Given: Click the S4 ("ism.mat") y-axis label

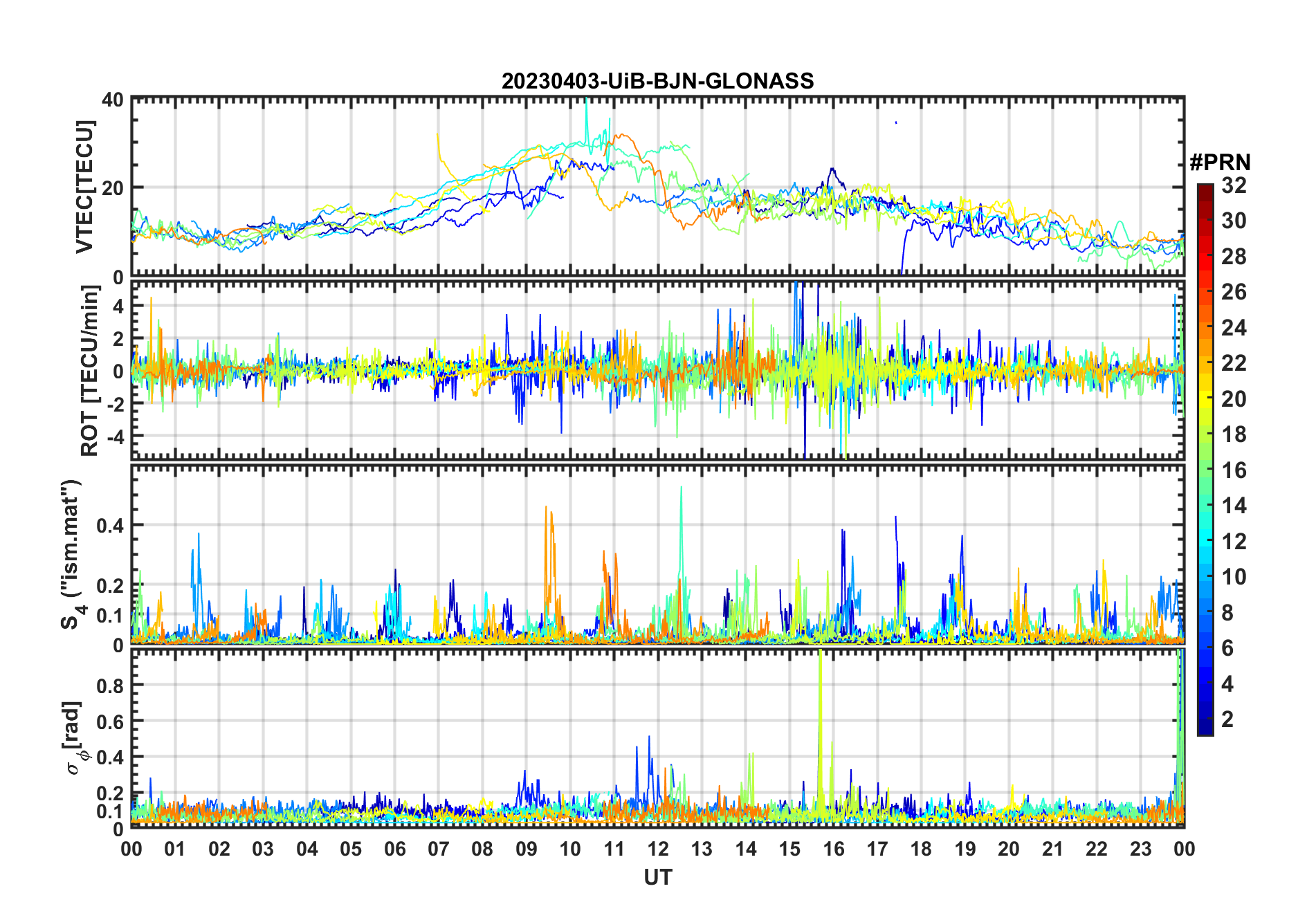Looking at the screenshot, I should coord(73,555).
